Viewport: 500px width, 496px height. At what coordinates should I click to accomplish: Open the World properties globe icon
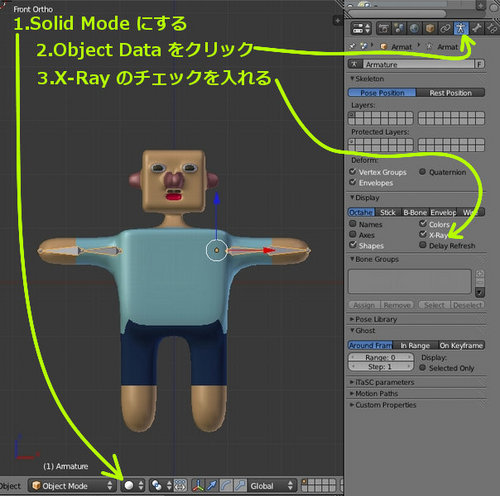414,28
